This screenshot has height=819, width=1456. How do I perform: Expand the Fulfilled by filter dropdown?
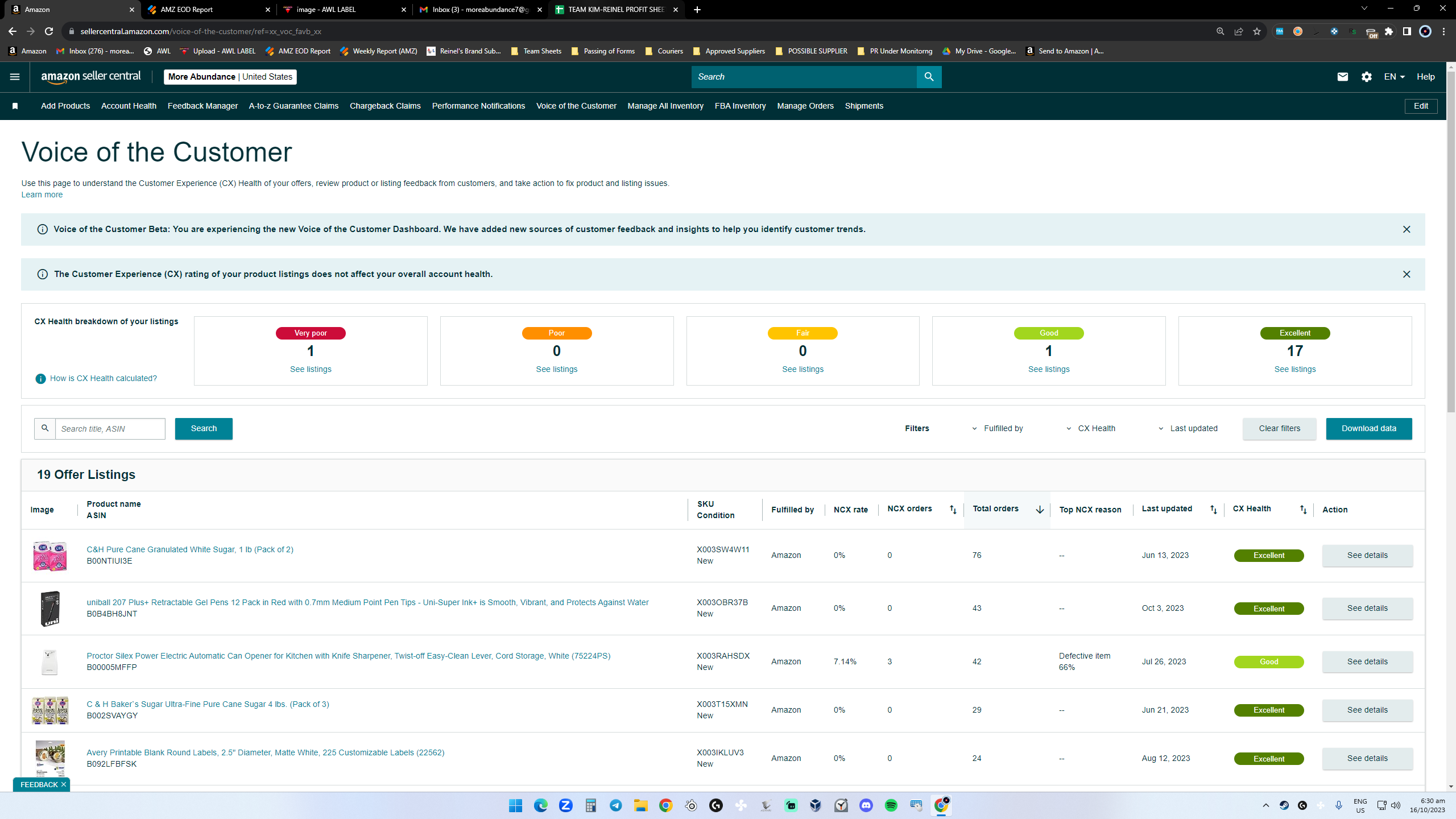coord(998,429)
